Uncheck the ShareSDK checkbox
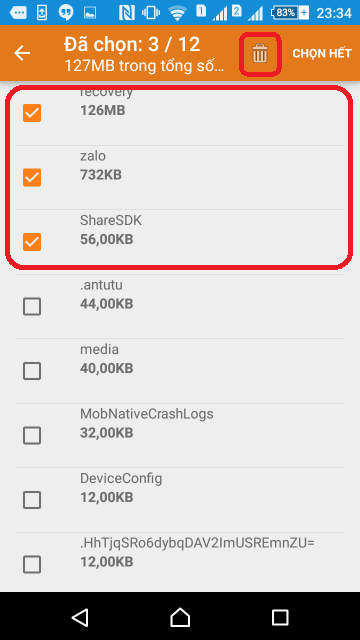Screen dimensions: 360x640 [x=32, y=242]
